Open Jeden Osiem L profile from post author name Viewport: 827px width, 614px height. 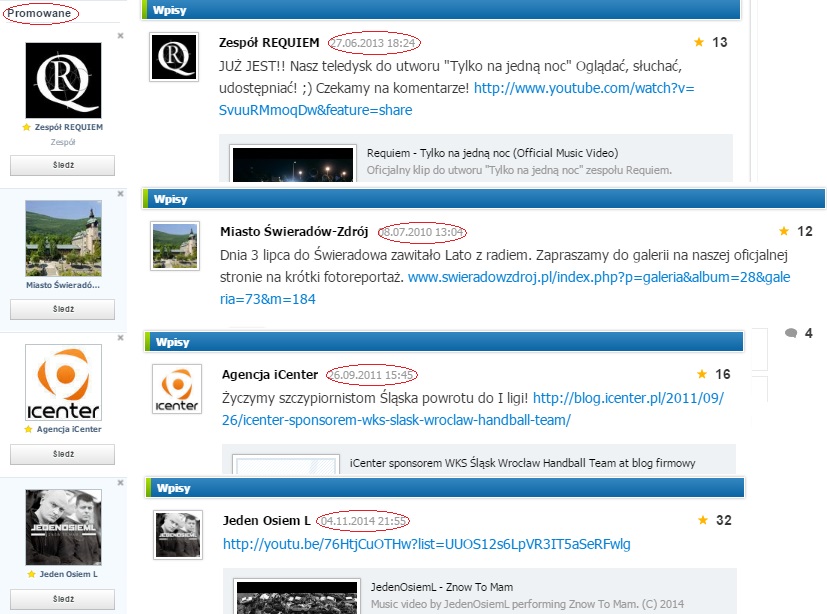267,521
